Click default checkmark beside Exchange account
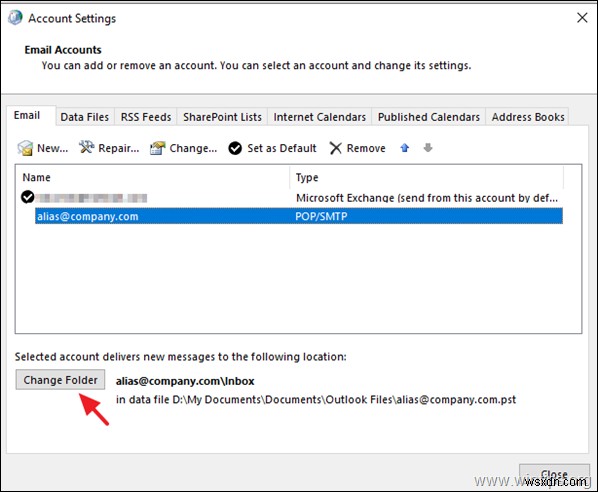 tap(27, 197)
